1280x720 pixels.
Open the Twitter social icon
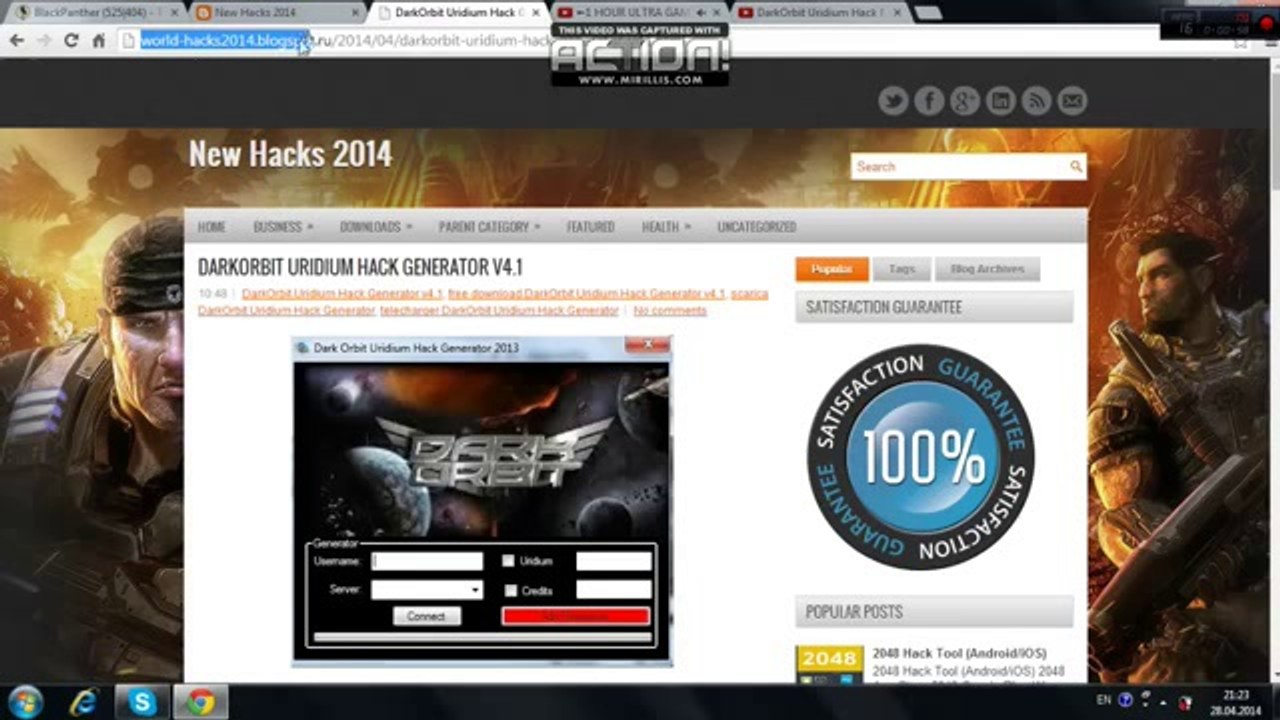pyautogui.click(x=893, y=101)
